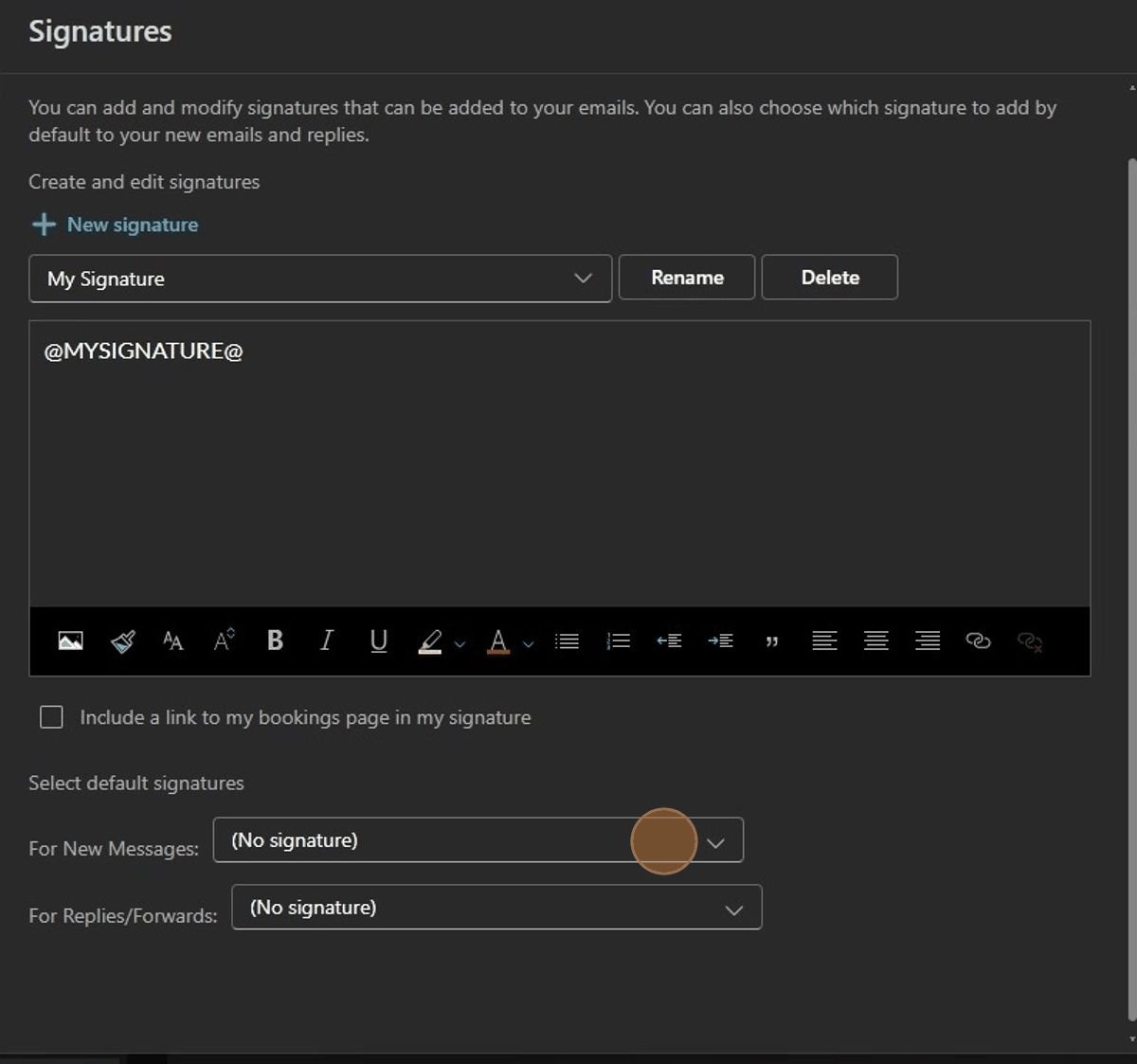Toggle Bold formatting
The width and height of the screenshot is (1137, 1064).
275,640
